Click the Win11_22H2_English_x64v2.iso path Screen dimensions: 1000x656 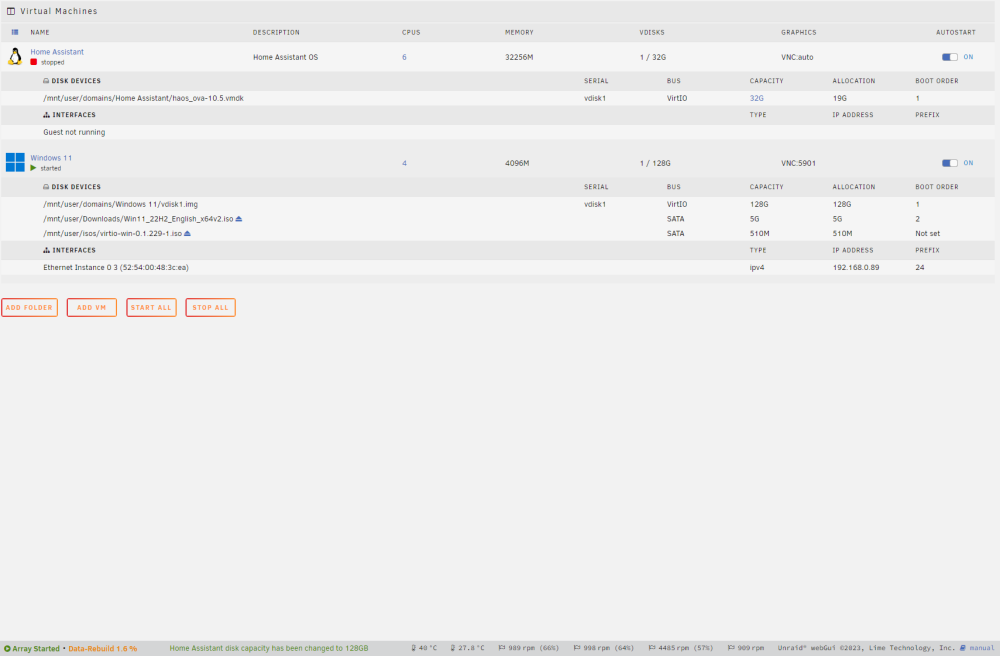138,219
